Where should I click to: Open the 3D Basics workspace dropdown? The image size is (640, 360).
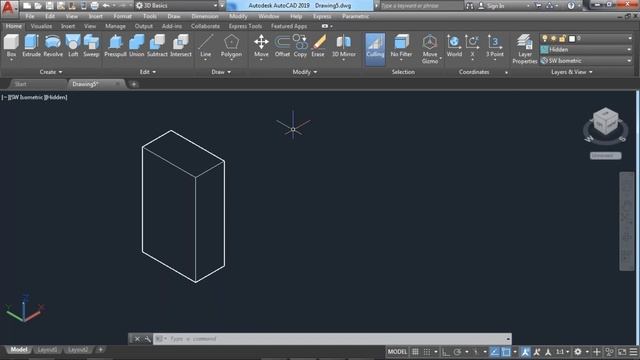[176, 6]
